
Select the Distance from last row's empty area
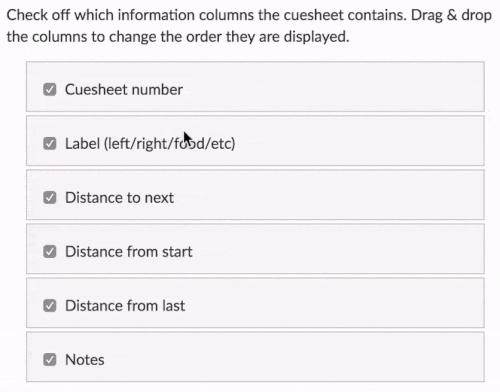click(333, 303)
